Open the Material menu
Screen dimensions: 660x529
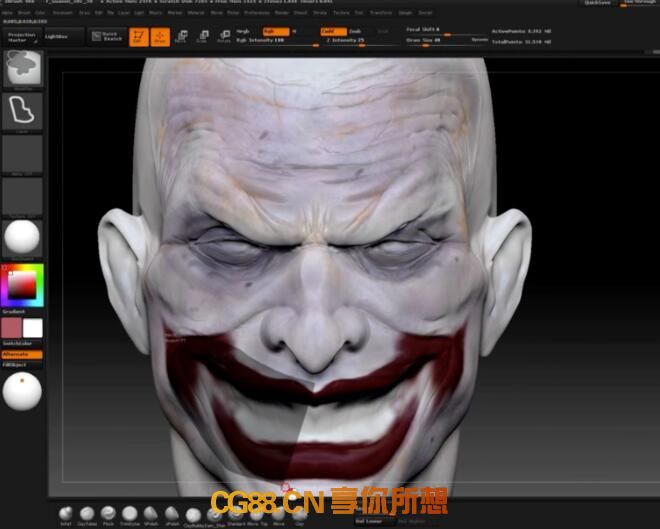196,13
